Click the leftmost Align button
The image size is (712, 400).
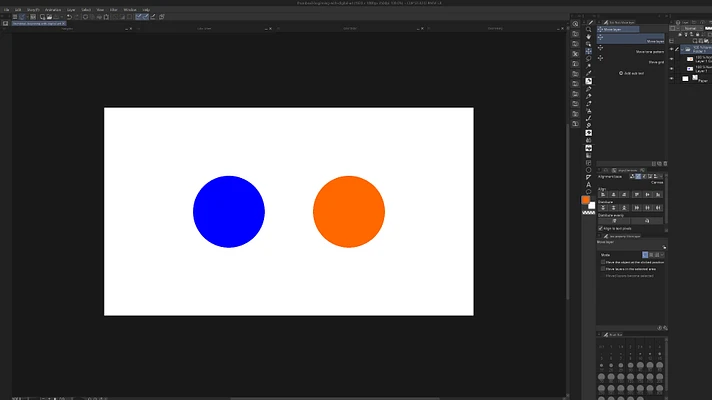pos(603,194)
